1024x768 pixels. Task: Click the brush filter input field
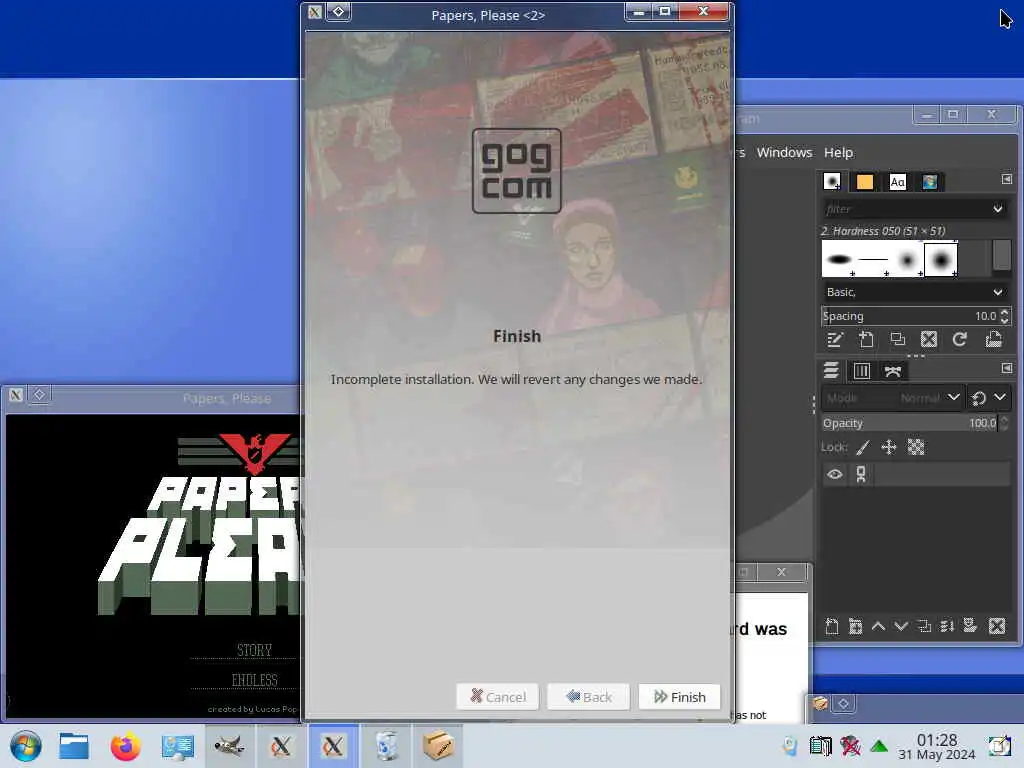[905, 209]
